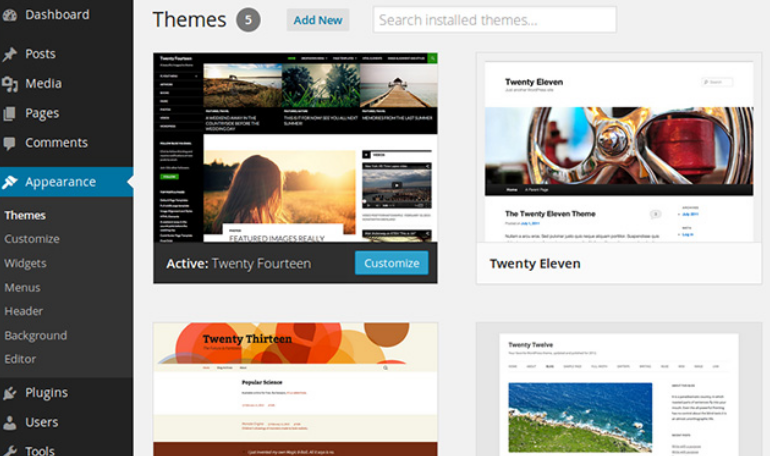Open Comments via speech bubble icon
Screen dimensions: 770x456
click(10, 143)
